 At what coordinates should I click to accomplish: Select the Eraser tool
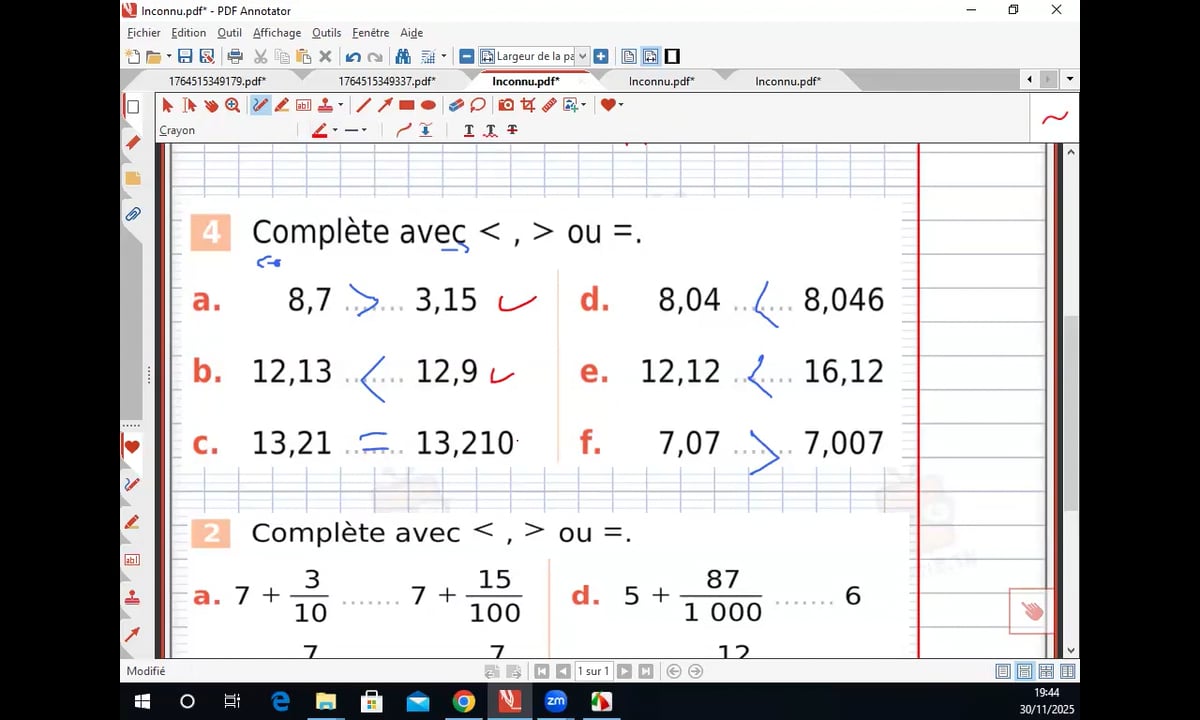pyautogui.click(x=456, y=105)
